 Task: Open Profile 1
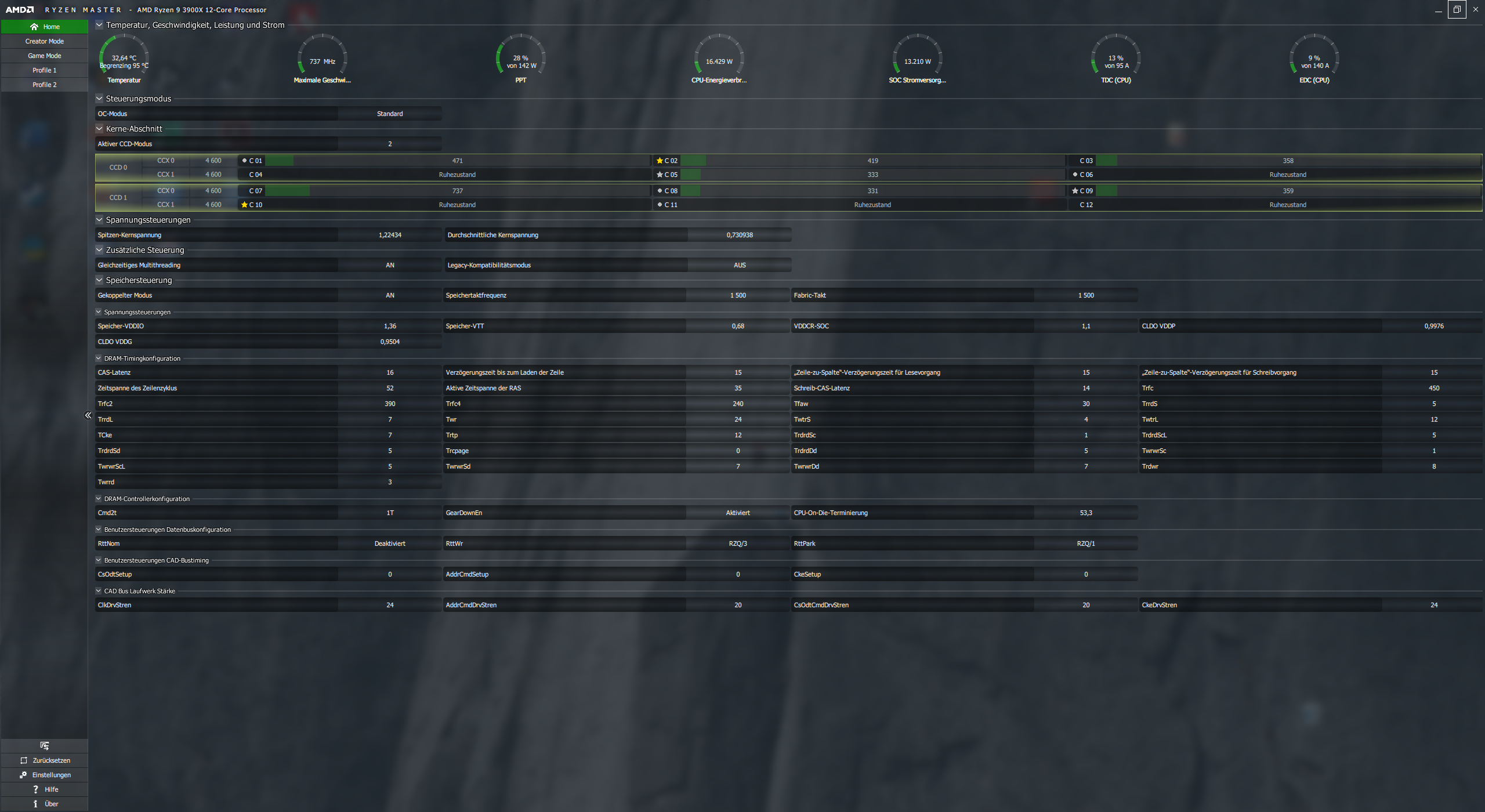click(x=45, y=70)
